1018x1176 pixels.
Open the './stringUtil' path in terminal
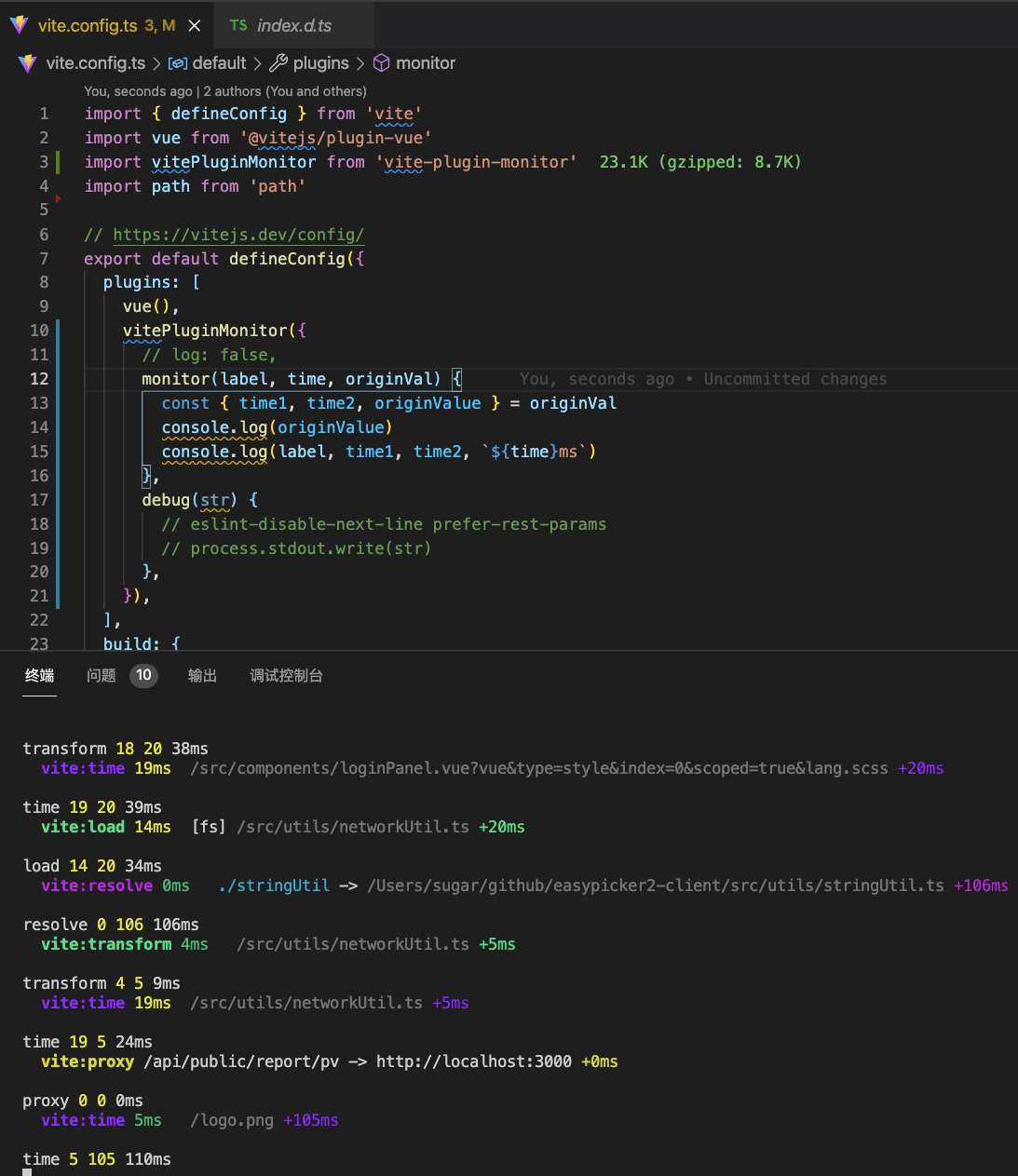click(x=274, y=885)
